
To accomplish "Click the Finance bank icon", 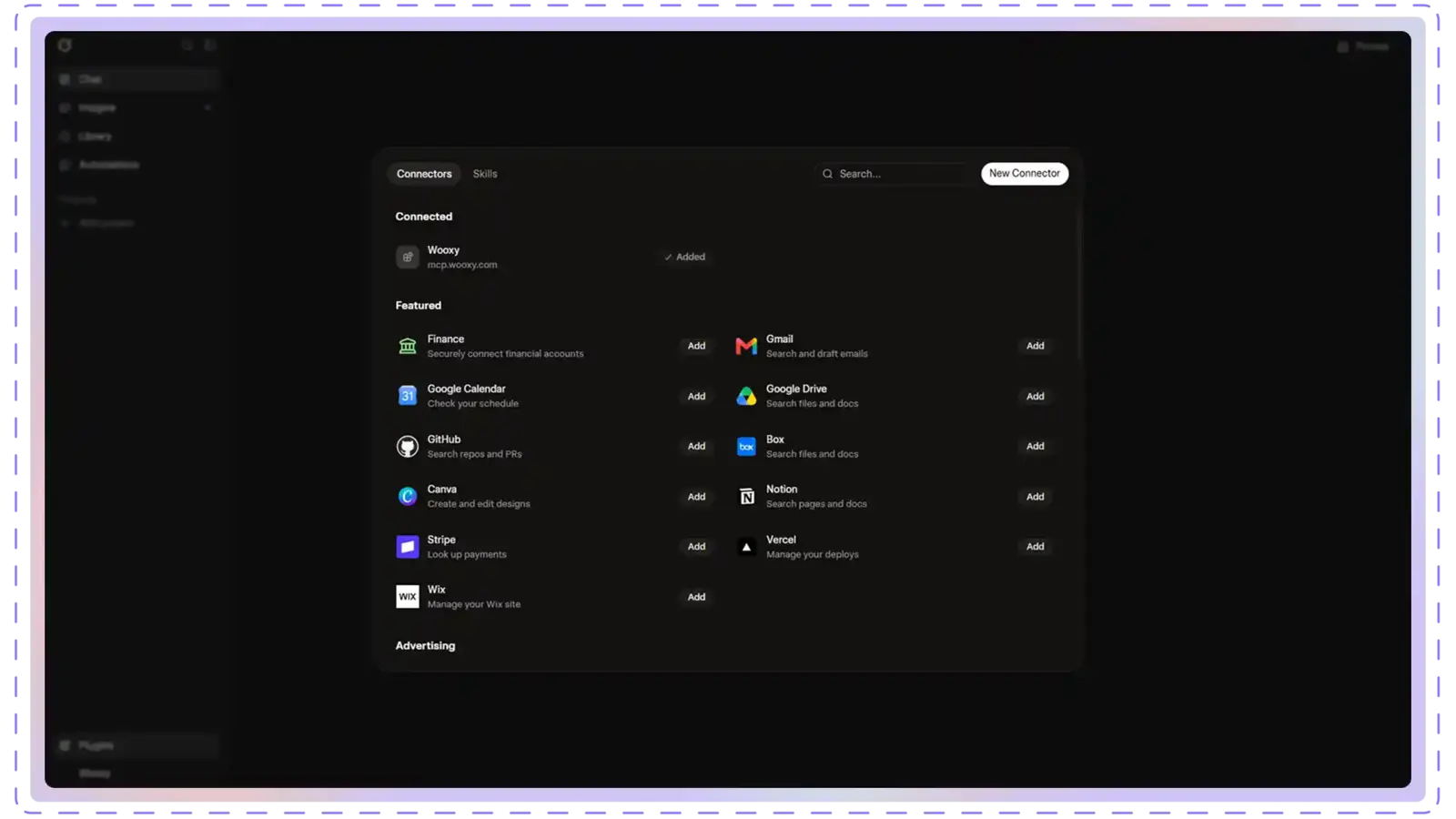I will pos(407,346).
